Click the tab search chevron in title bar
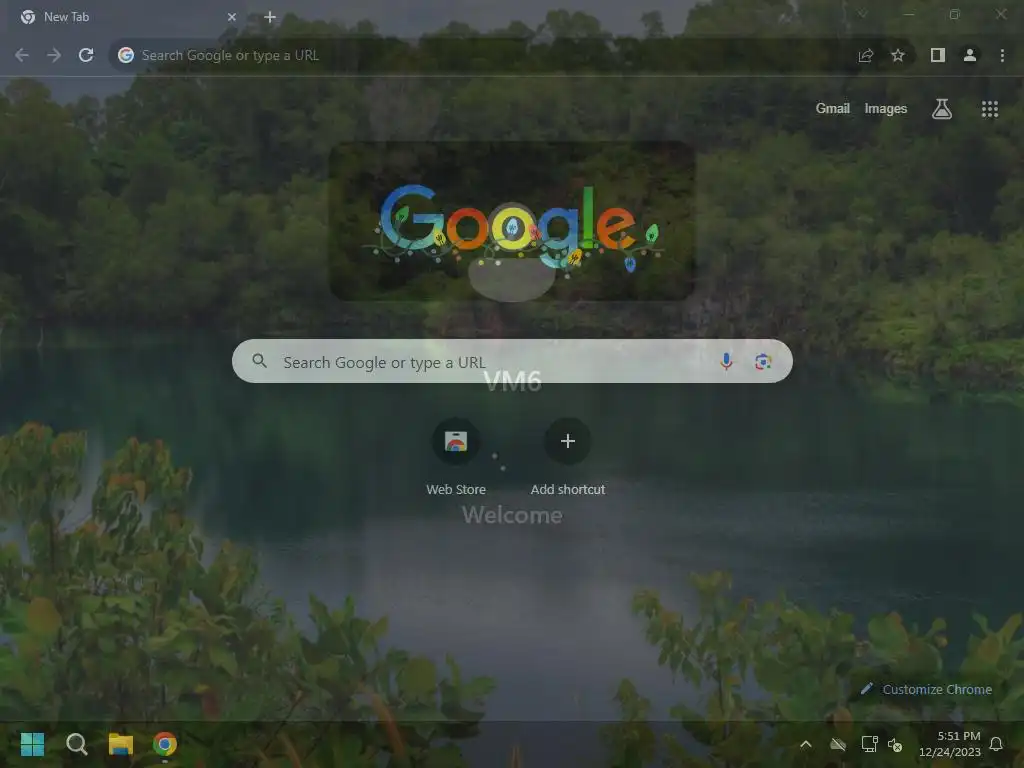 (863, 14)
